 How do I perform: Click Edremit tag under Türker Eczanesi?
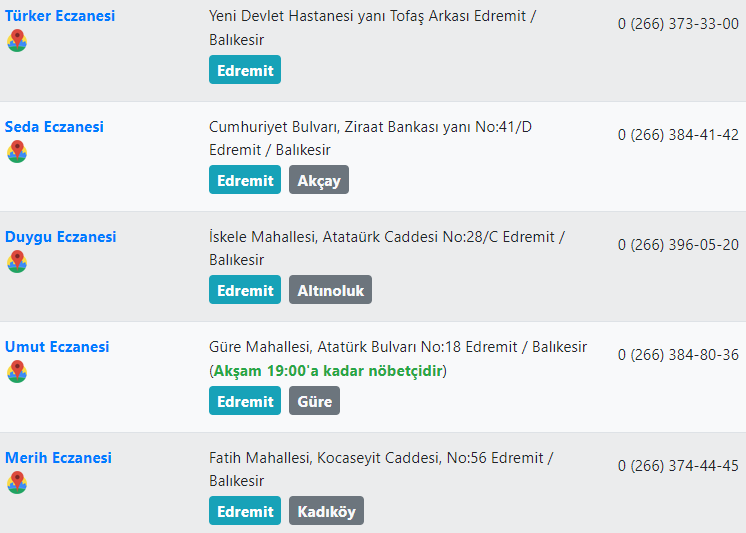pyautogui.click(x=245, y=69)
